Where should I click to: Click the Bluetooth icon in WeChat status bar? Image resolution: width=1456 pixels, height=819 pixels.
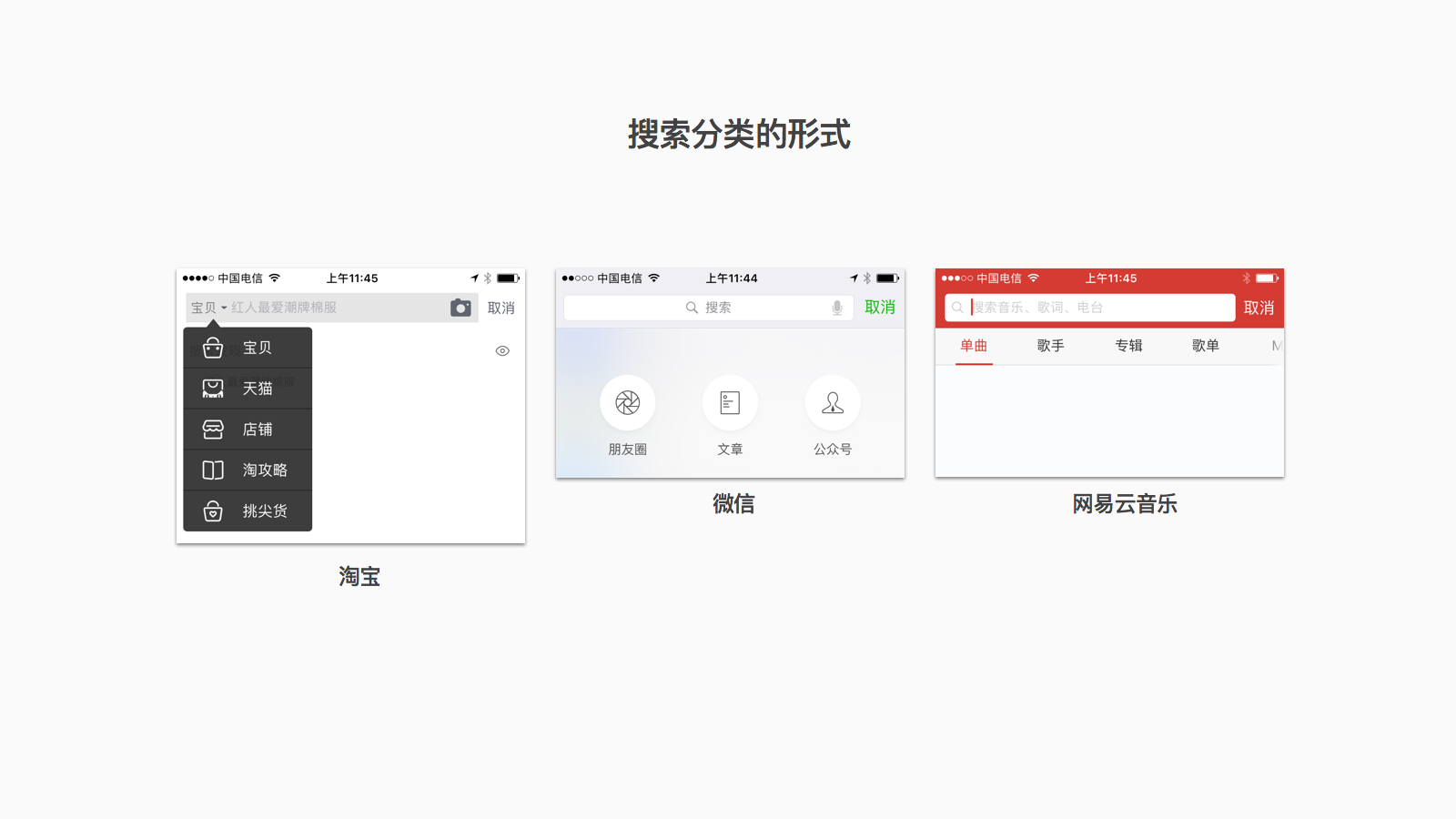tap(867, 278)
